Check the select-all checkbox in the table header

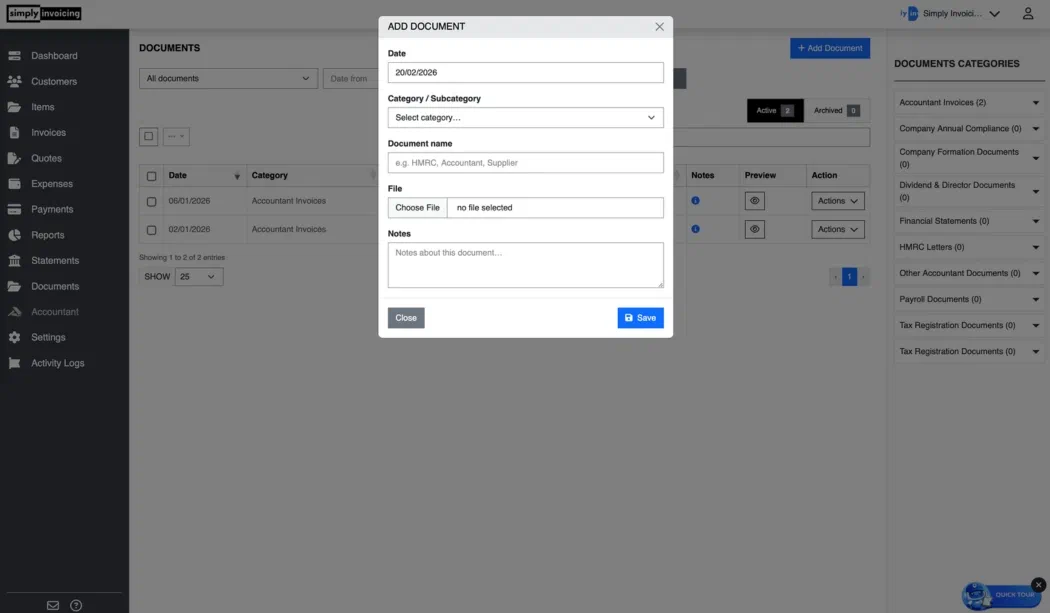coord(151,175)
